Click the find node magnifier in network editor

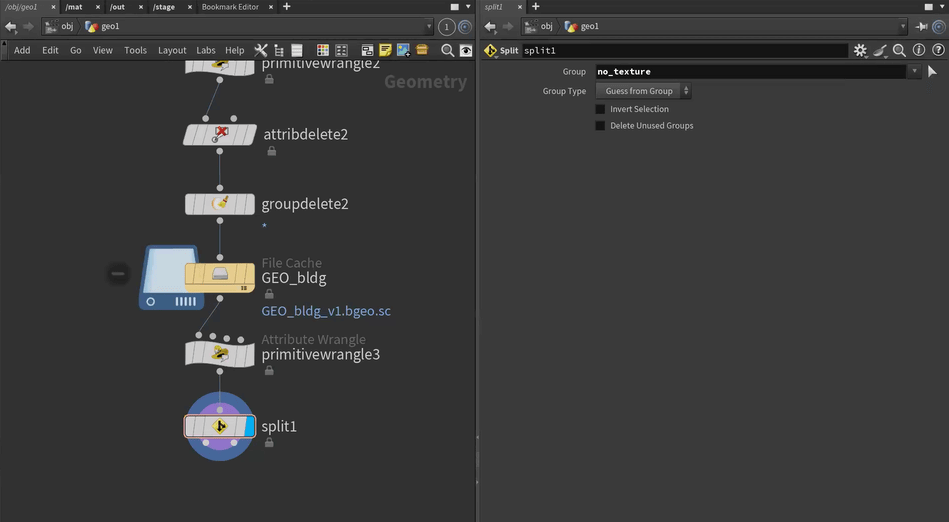[444, 50]
